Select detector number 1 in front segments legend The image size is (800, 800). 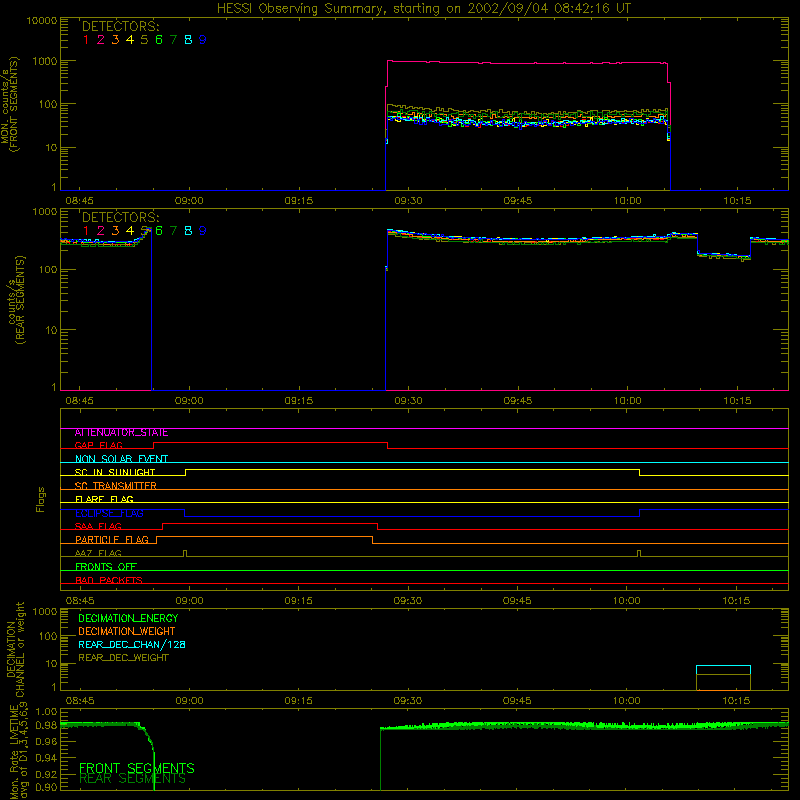click(x=86, y=40)
